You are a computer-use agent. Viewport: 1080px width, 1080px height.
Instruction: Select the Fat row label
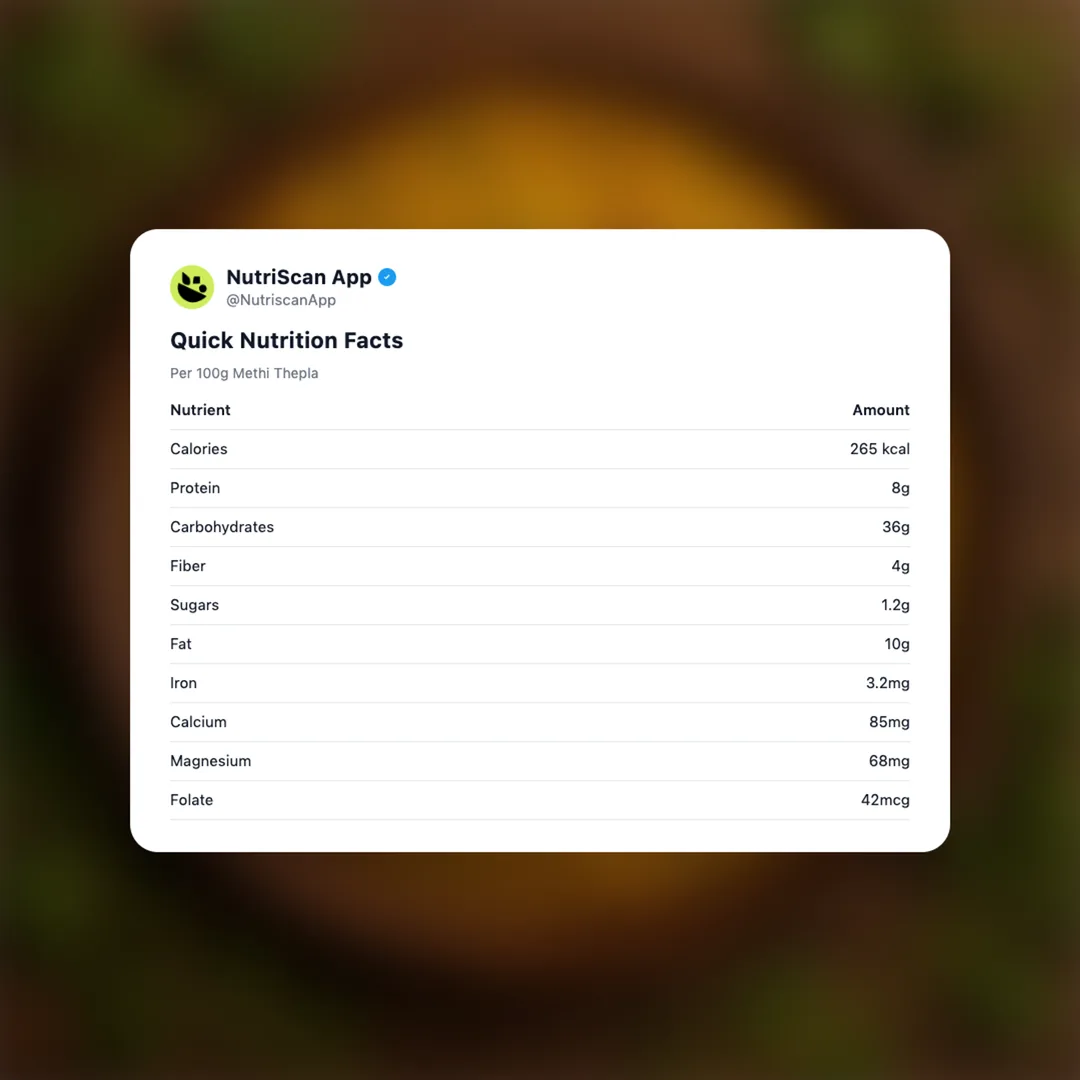pyautogui.click(x=181, y=644)
